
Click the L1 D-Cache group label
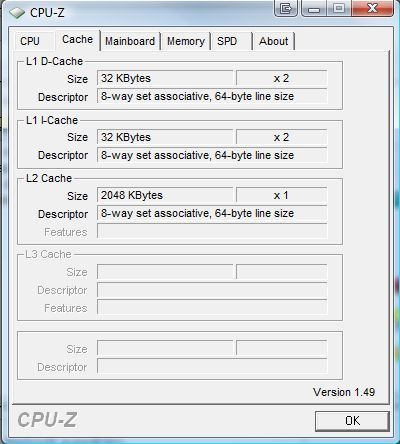tap(54, 61)
